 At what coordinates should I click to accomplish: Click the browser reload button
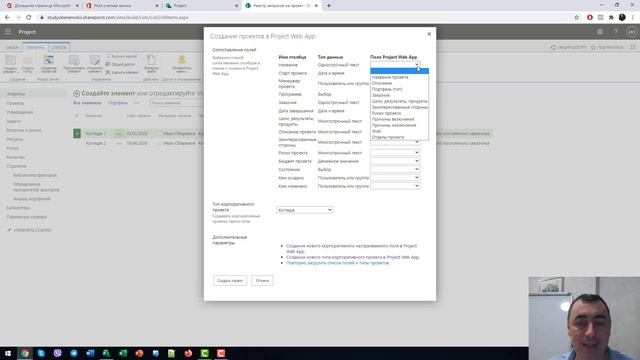coord(29,18)
